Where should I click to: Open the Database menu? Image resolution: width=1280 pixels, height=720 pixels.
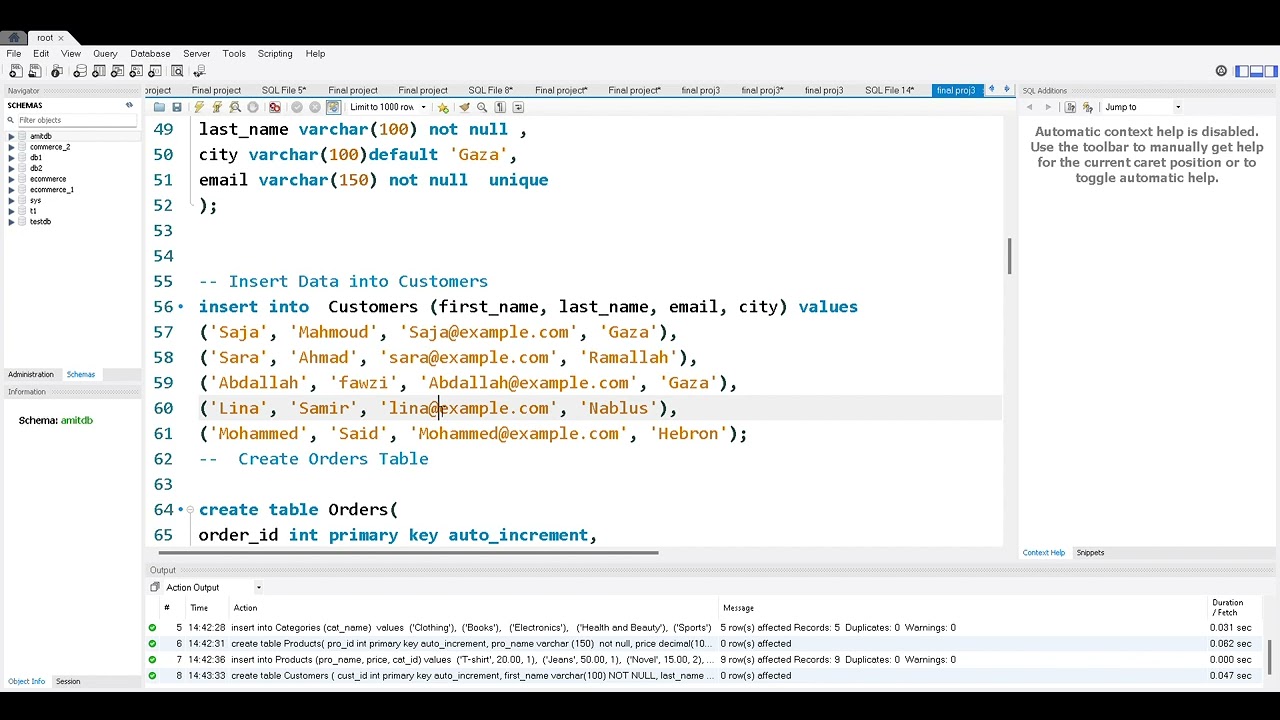[x=150, y=53]
